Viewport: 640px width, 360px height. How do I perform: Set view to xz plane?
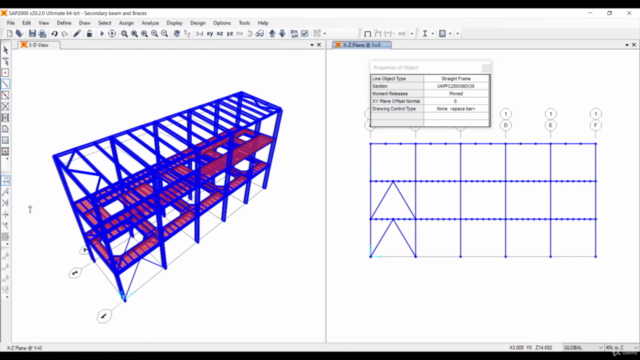point(220,34)
